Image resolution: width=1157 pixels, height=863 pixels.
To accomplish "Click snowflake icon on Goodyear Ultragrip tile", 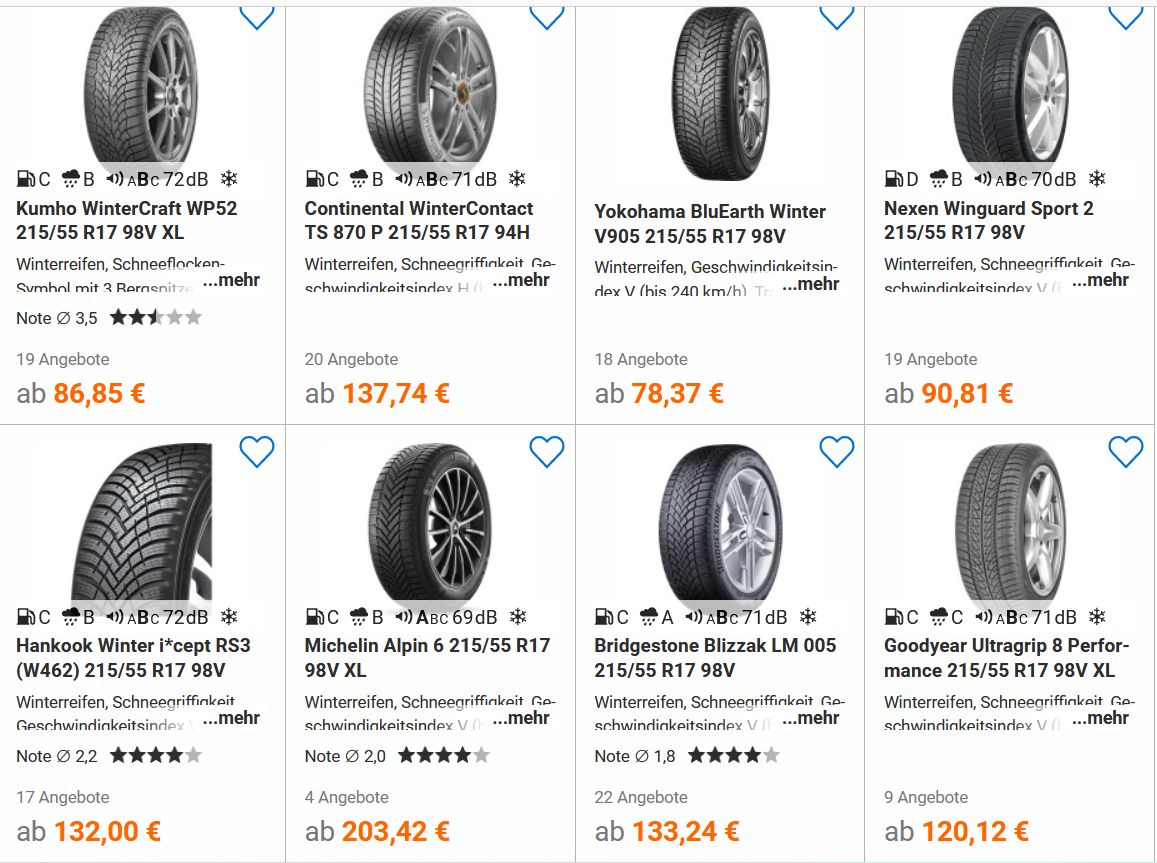I will pyautogui.click(x=1097, y=617).
